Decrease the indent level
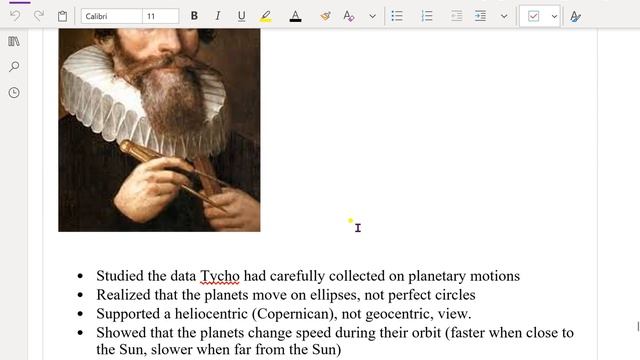The height and width of the screenshot is (360, 640). (x=456, y=16)
